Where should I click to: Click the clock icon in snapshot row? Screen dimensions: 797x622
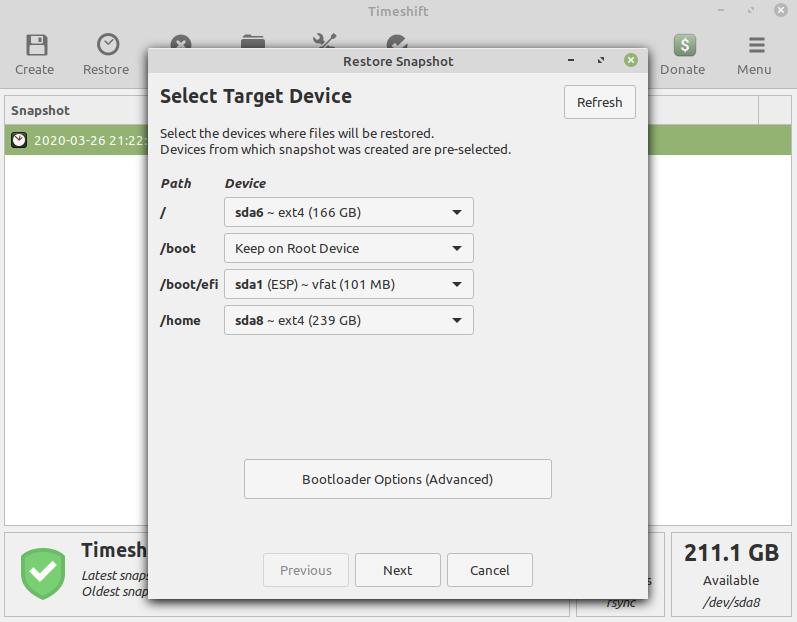click(19, 140)
